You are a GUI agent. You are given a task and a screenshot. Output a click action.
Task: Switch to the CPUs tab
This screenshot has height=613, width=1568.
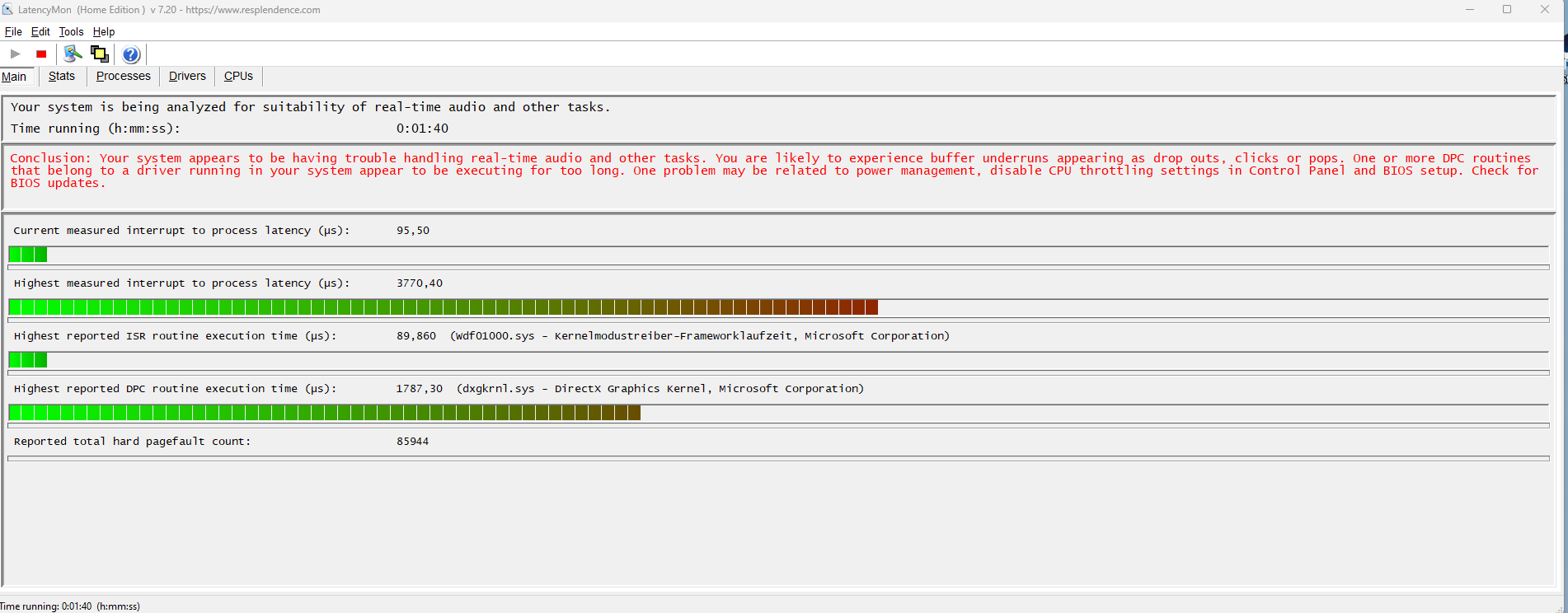(x=238, y=76)
